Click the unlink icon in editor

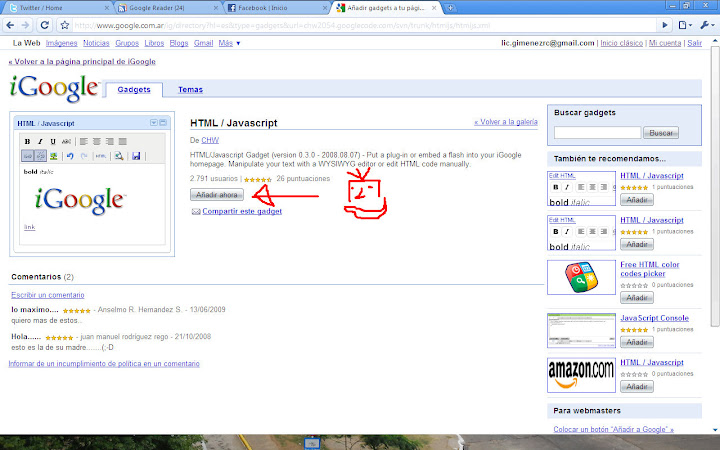[40, 156]
